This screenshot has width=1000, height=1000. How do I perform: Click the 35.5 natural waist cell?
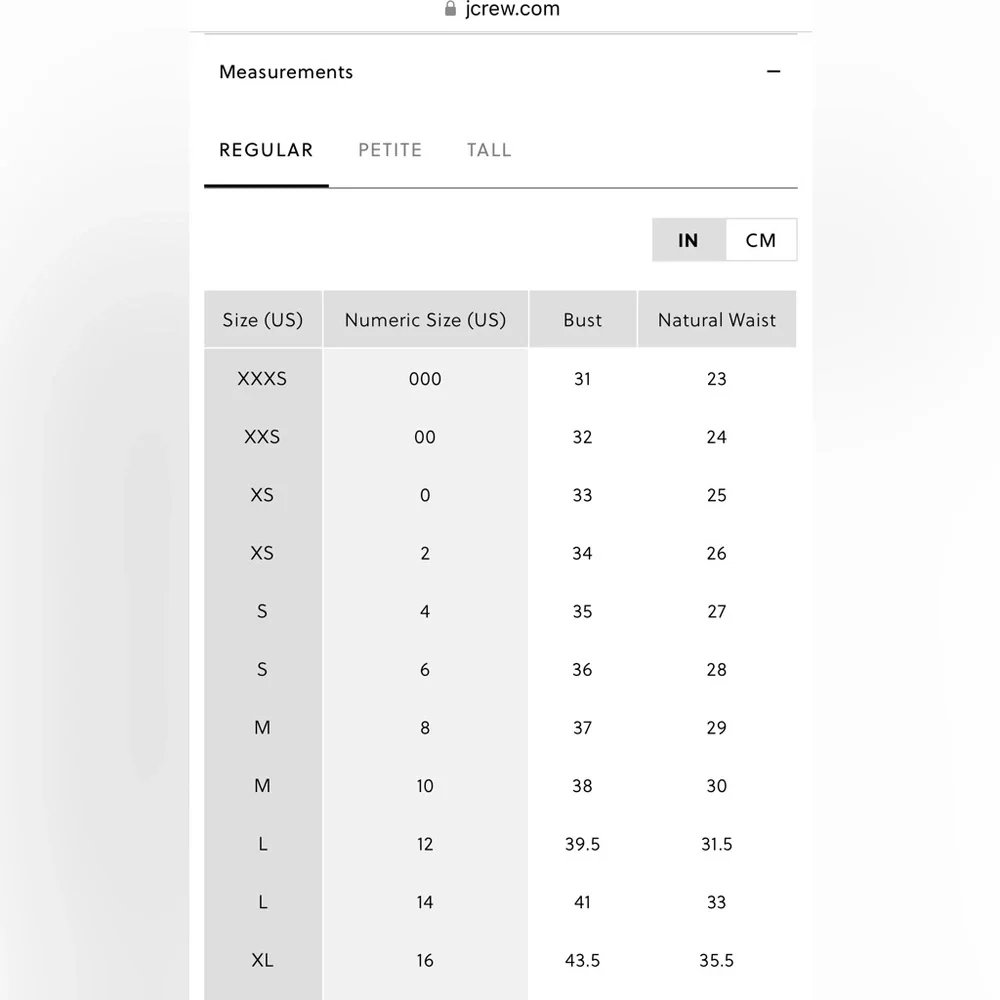tap(716, 960)
